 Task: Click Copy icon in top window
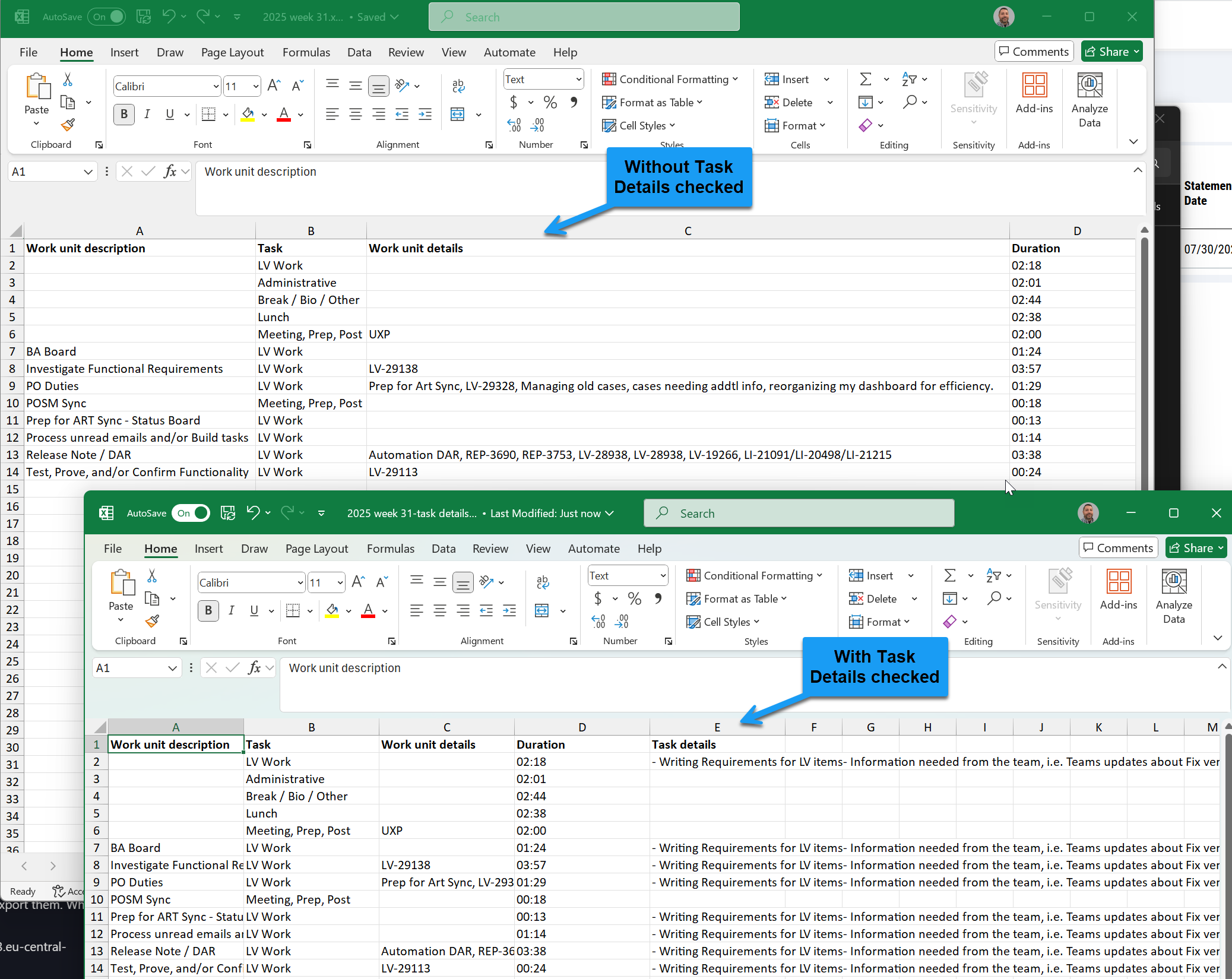click(x=68, y=102)
